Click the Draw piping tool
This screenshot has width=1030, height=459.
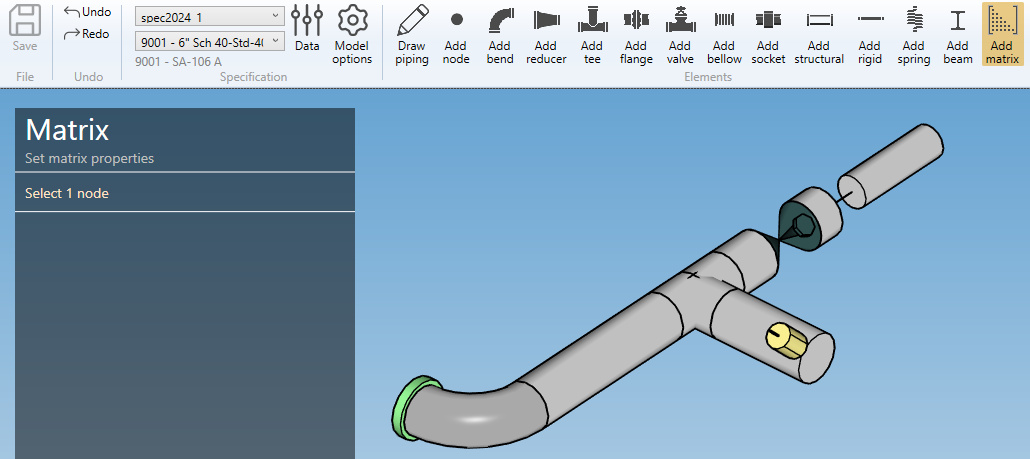click(x=412, y=35)
